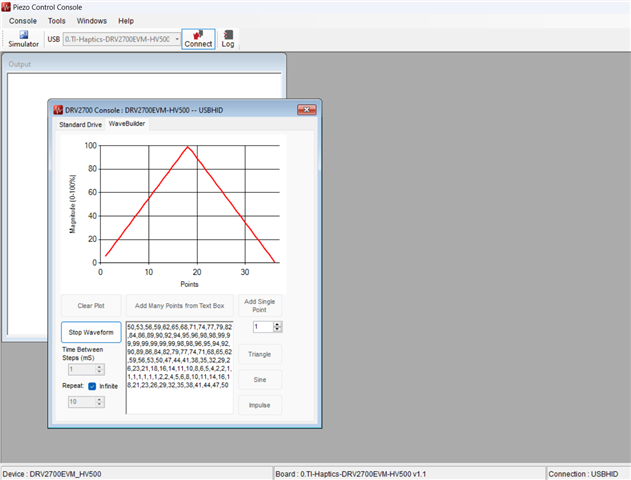Screen dimensions: 631x480
Task: Click the single point value field
Action: 263,327
